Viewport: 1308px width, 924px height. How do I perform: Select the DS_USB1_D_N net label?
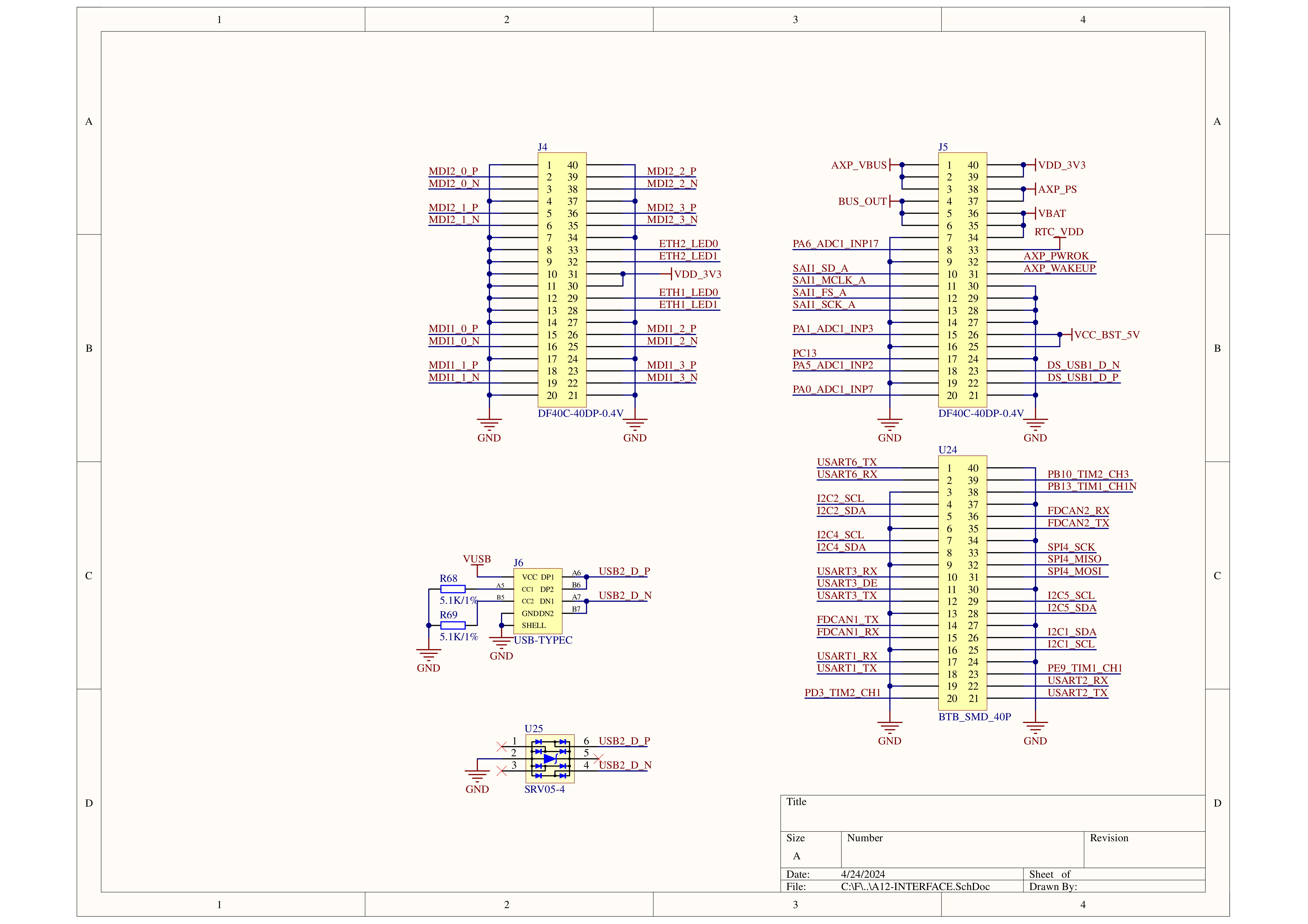click(x=1083, y=365)
